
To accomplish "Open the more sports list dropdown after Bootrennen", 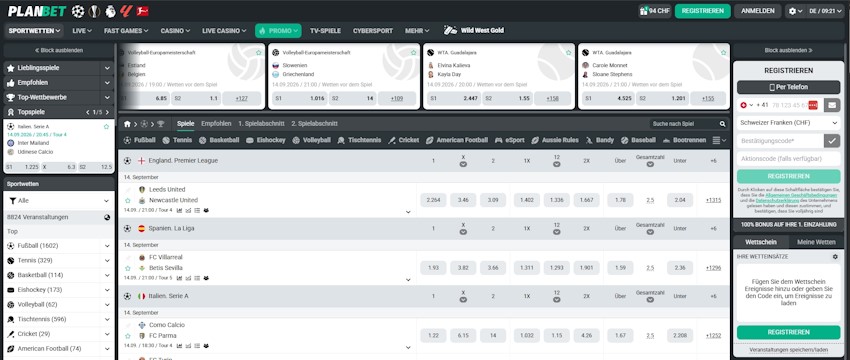I will (719, 140).
